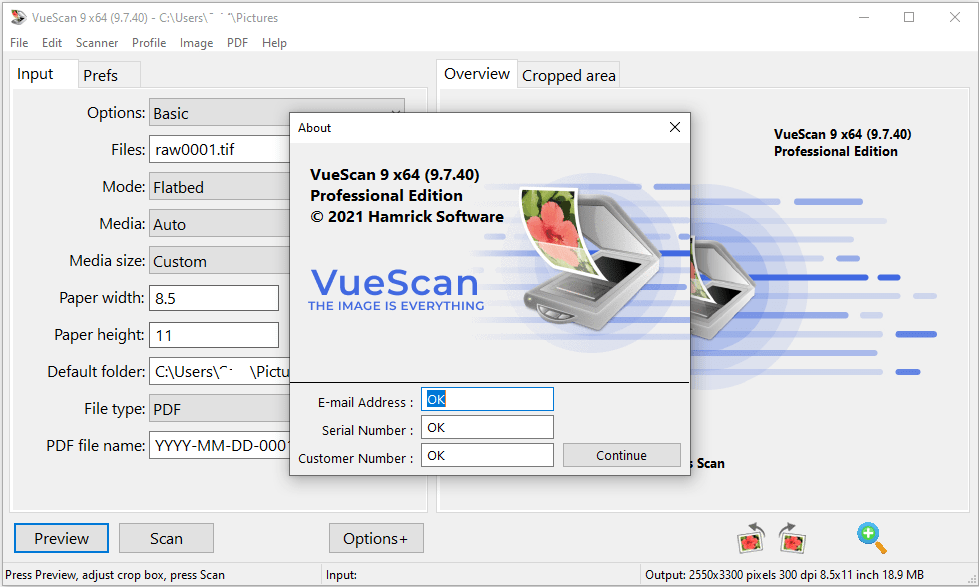
Task: Select the Overview tab
Action: click(x=477, y=74)
